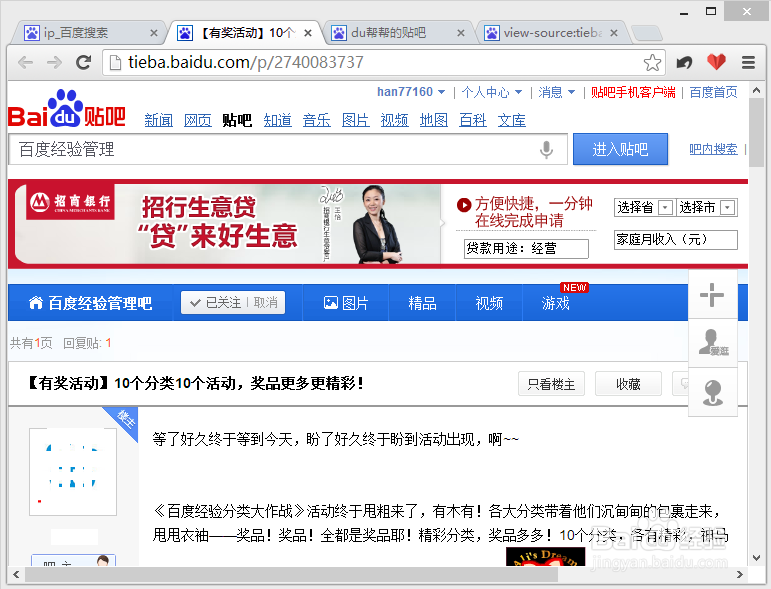Open 选择省 dropdown in ad
771x589 pixels.
(x=644, y=207)
